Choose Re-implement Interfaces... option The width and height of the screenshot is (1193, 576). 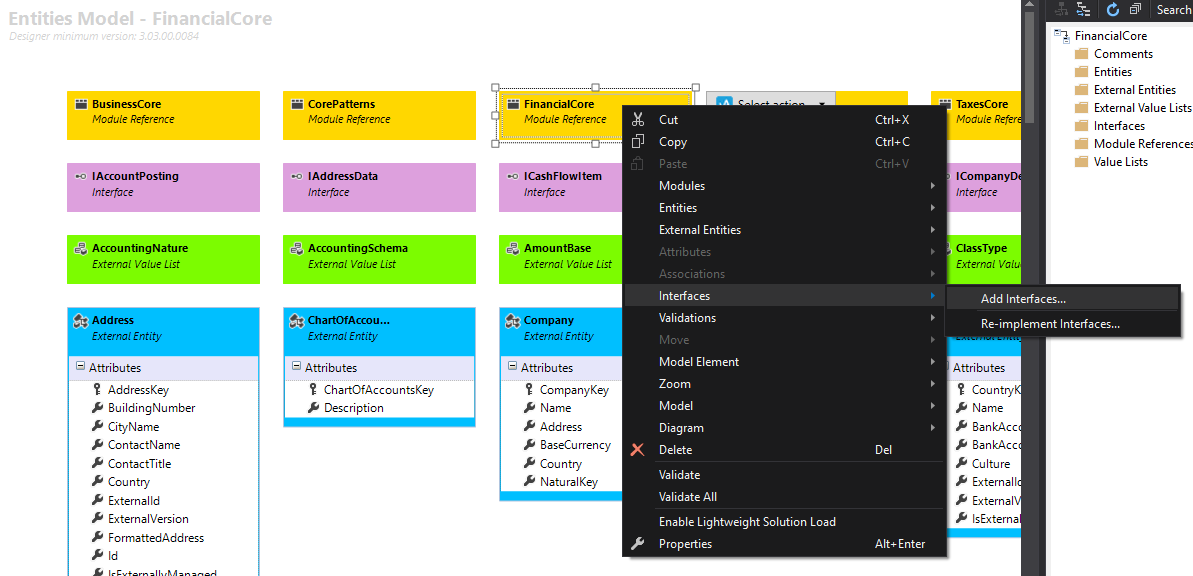(1063, 323)
